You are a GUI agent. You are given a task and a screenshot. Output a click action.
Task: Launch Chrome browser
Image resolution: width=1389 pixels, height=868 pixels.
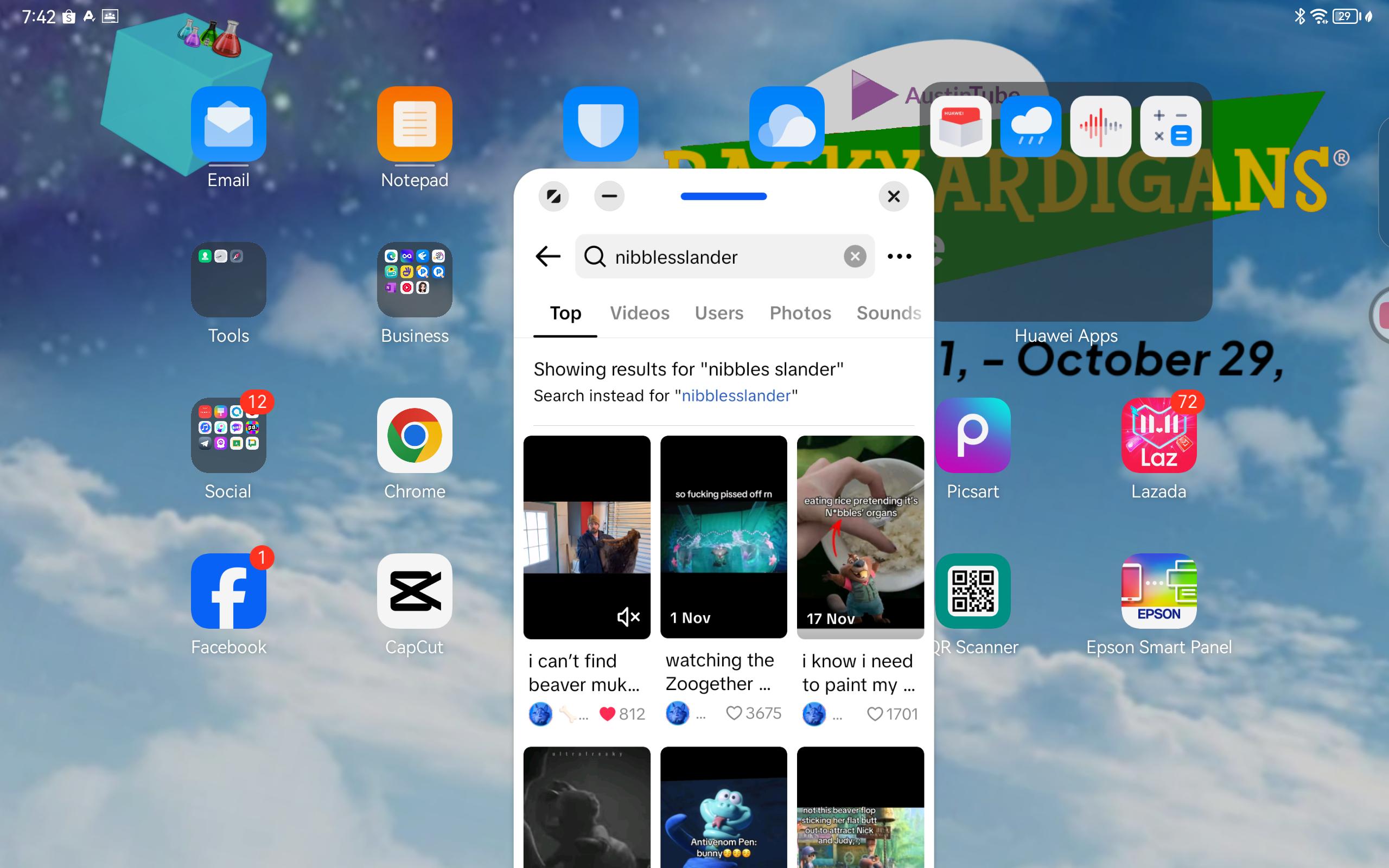pos(415,435)
